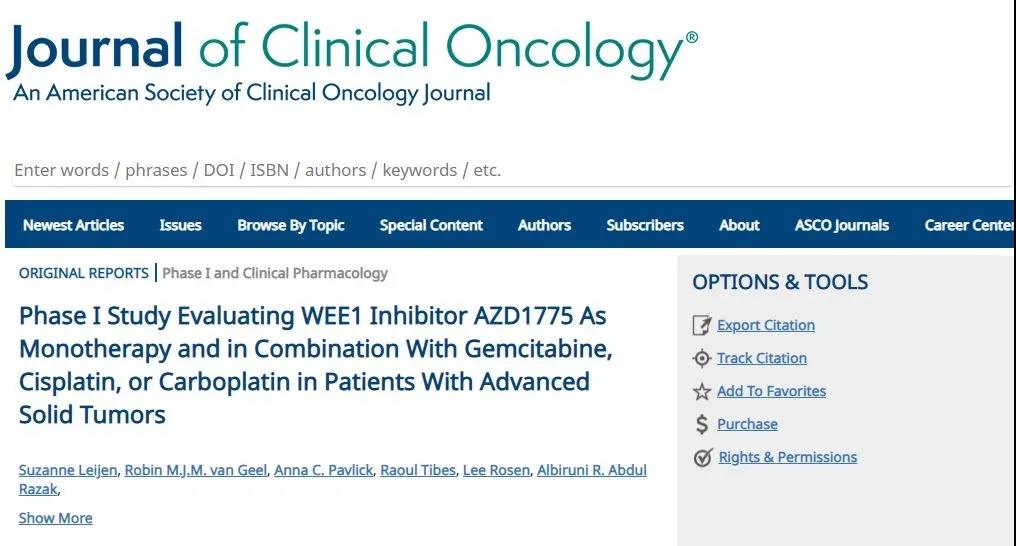Click the Journal of Clinical Oncology logo

pos(350,58)
